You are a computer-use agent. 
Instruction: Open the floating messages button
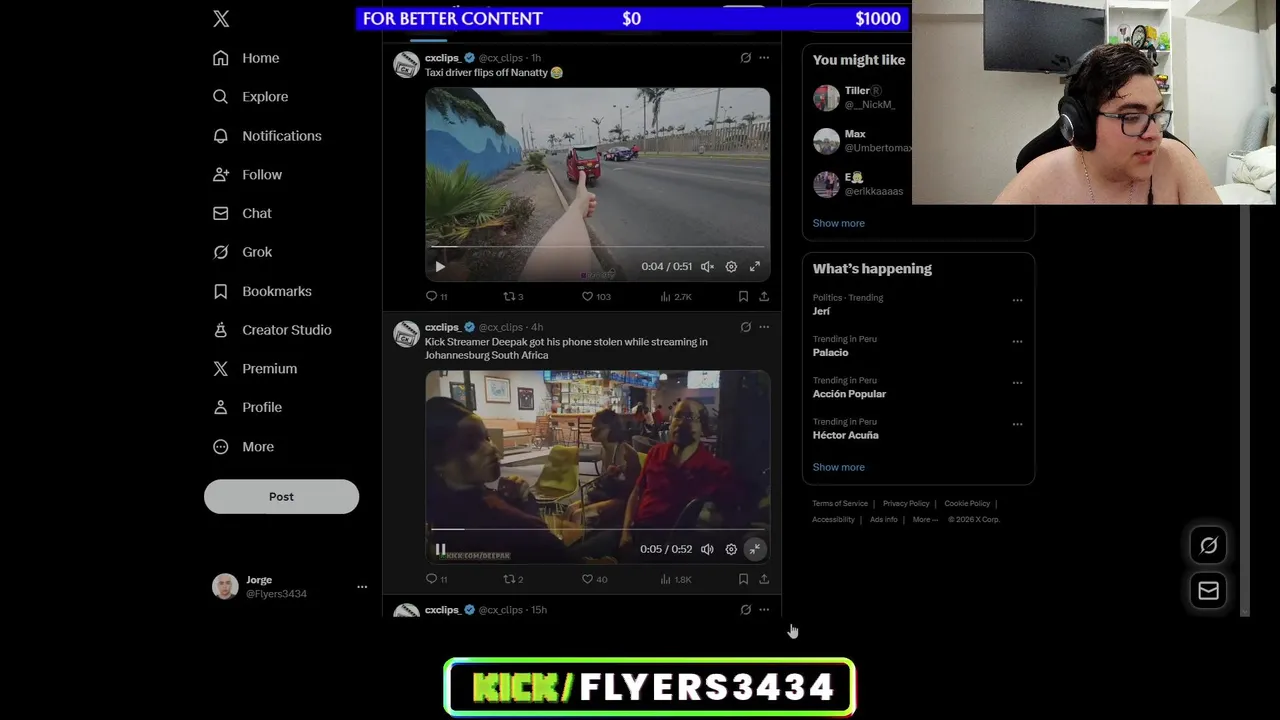click(1208, 590)
